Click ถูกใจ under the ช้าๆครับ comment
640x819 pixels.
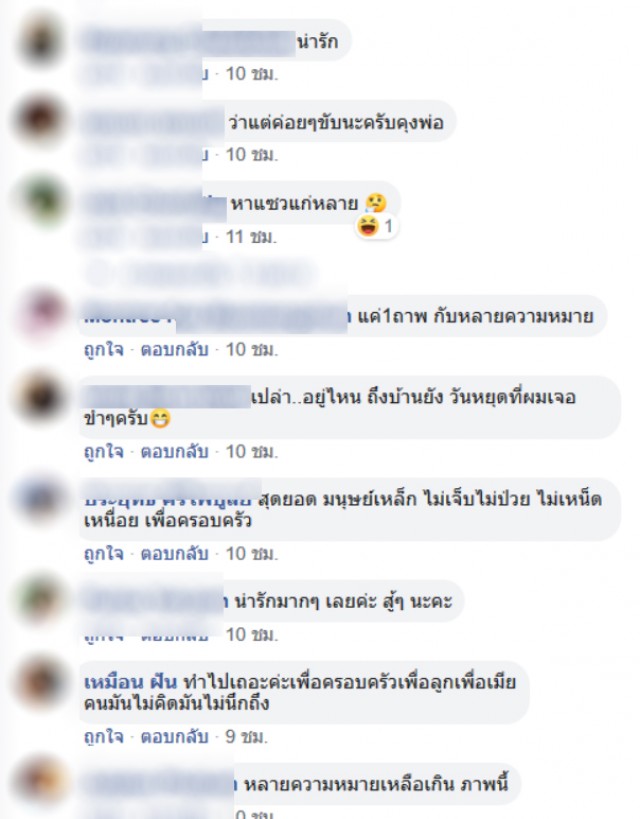pyautogui.click(x=104, y=451)
